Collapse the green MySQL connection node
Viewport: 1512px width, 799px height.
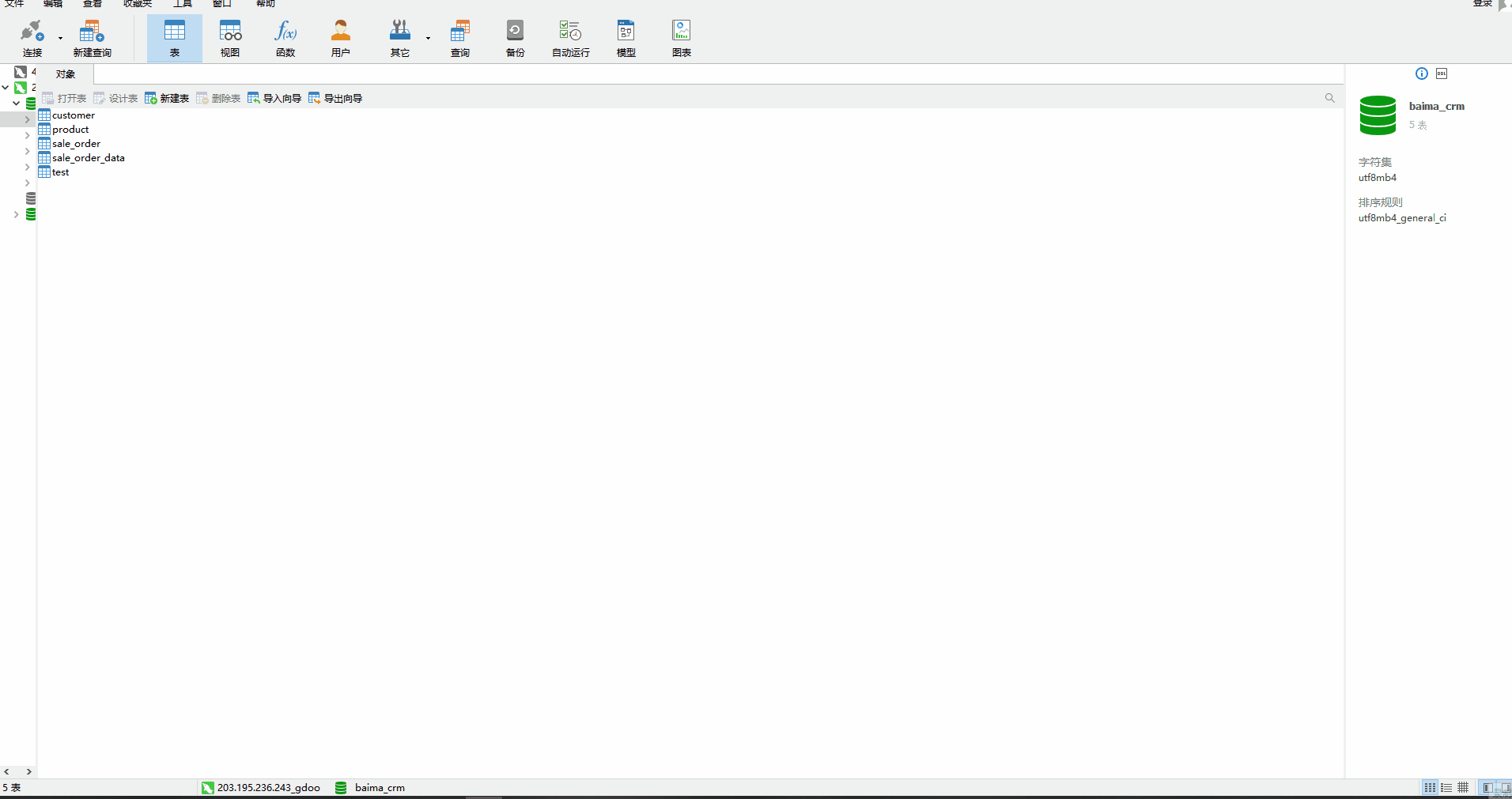(x=6, y=88)
